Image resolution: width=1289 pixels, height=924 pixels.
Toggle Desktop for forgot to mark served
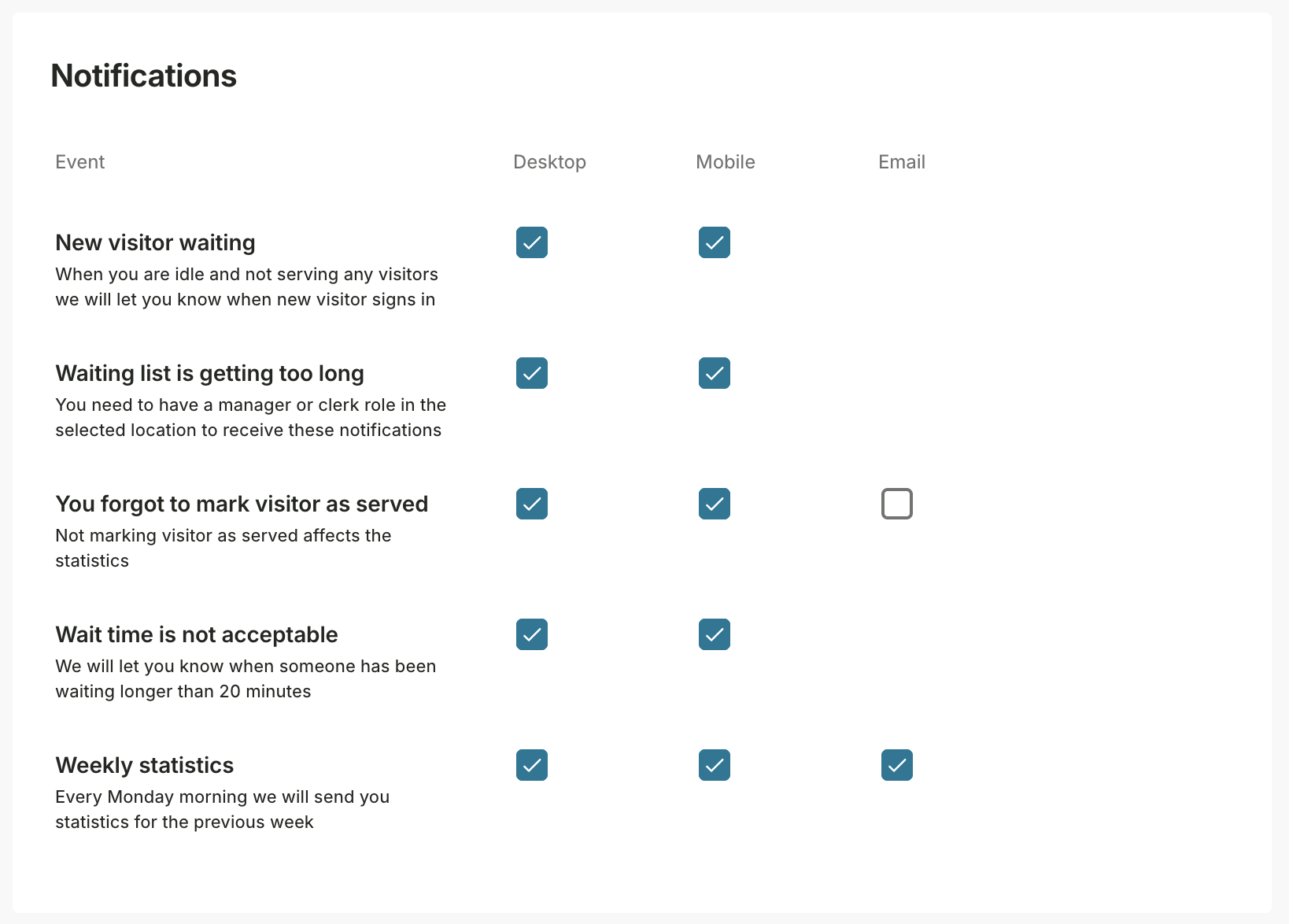pyautogui.click(x=532, y=504)
